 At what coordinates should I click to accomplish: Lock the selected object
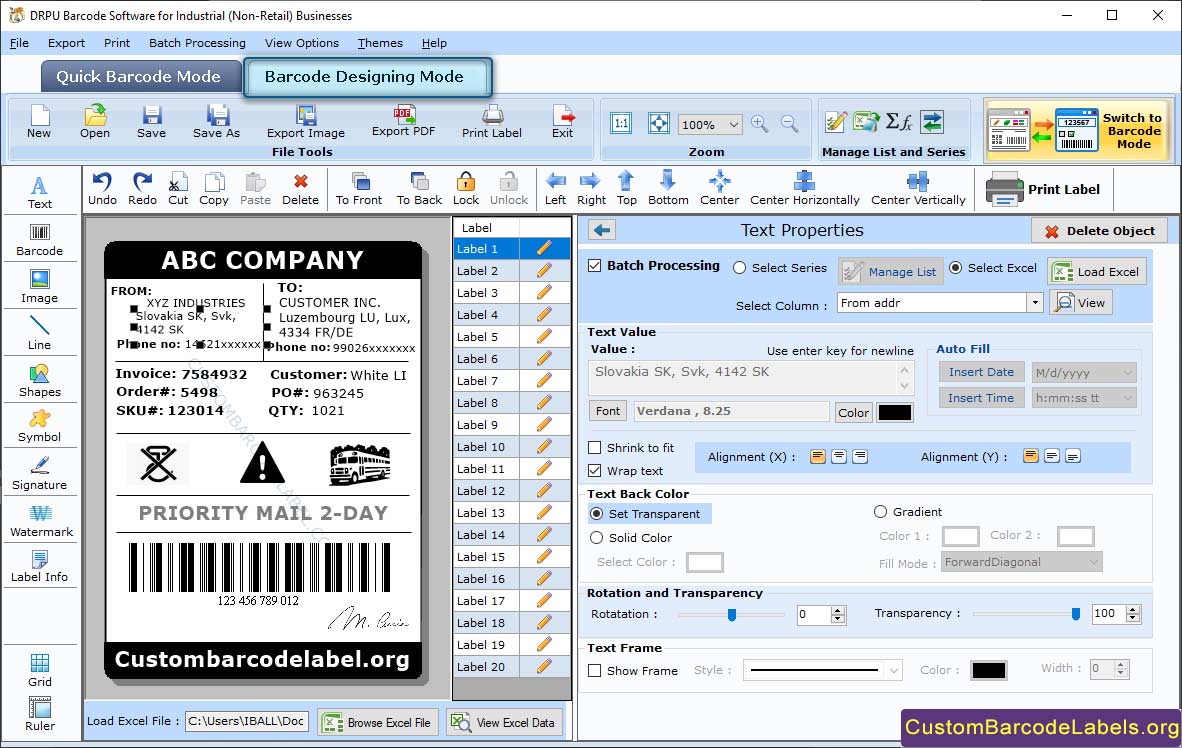pos(466,189)
